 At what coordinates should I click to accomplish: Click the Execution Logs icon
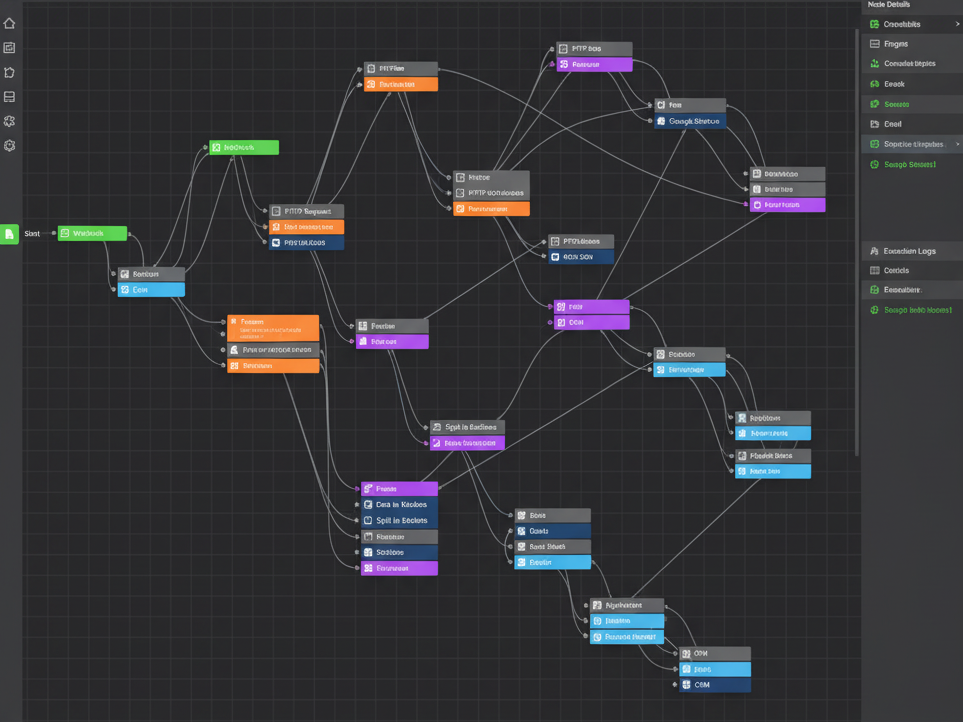coord(875,251)
